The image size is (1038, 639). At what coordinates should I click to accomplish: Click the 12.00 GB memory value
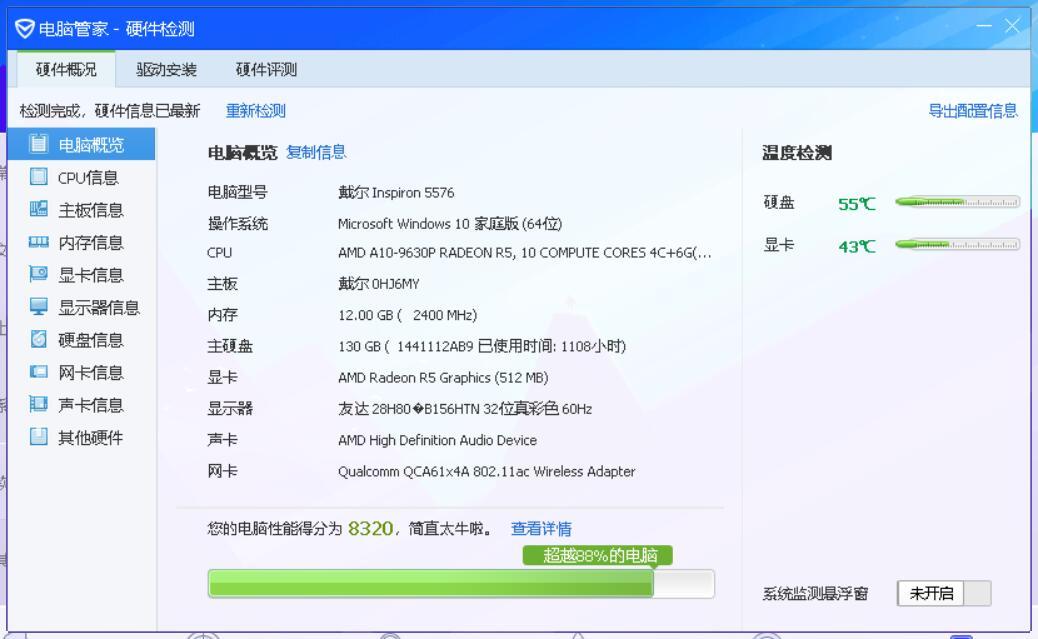tap(407, 315)
